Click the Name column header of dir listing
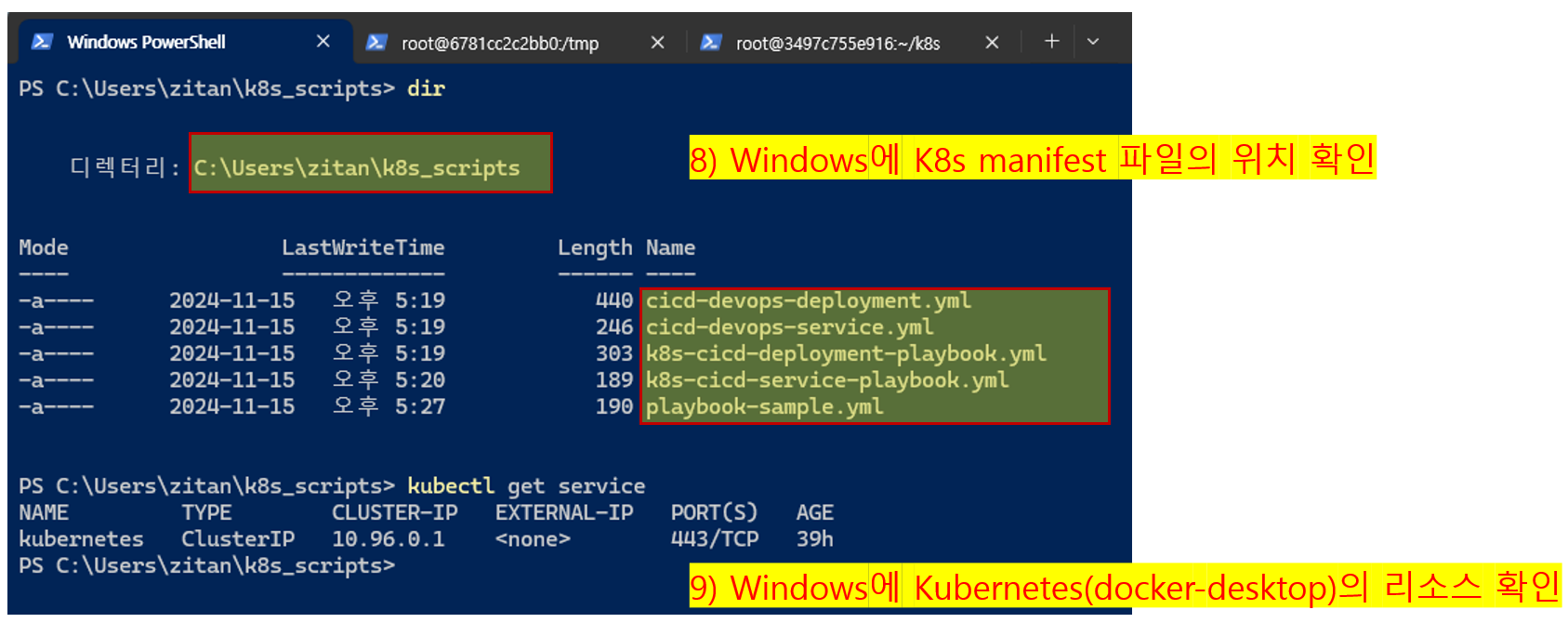The height and width of the screenshot is (623, 1568). tap(670, 247)
